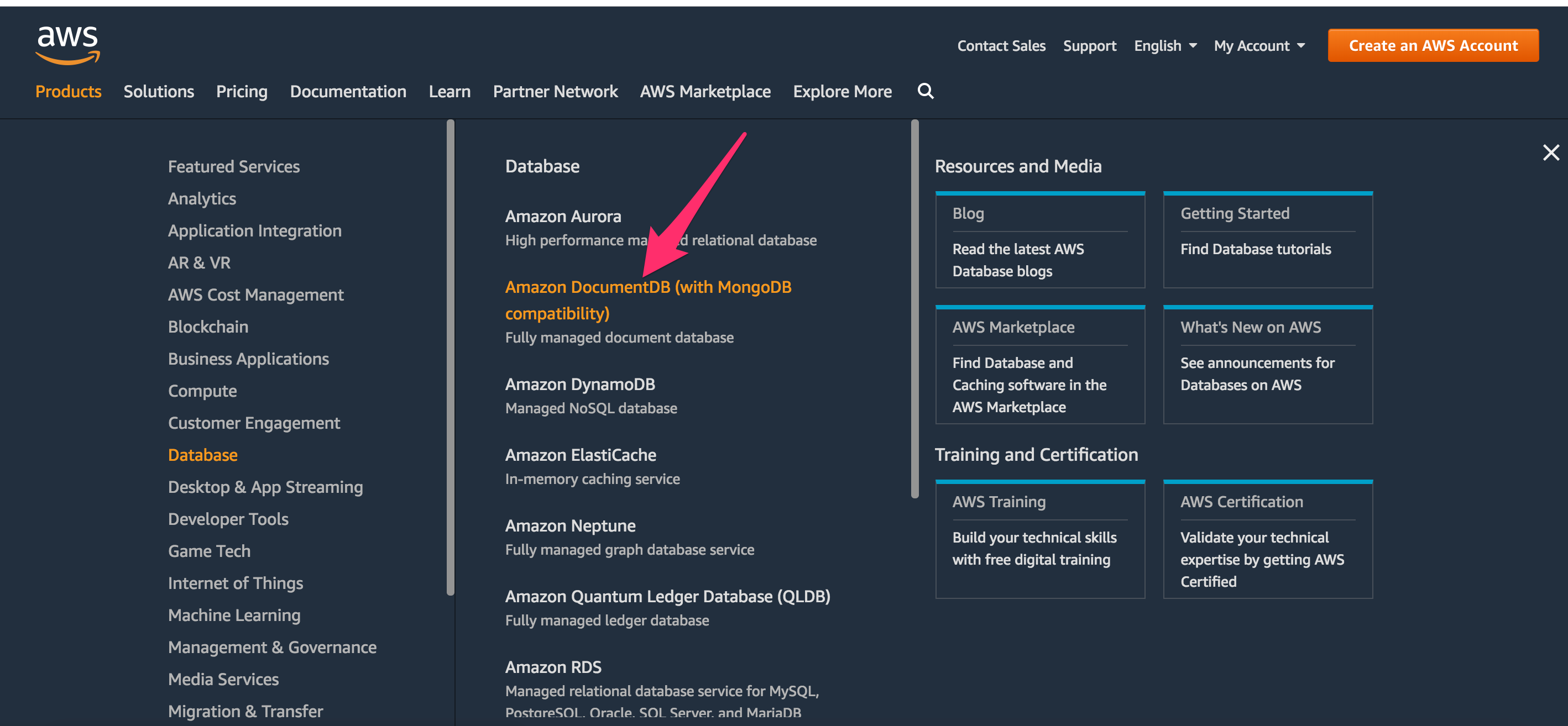The image size is (1568, 726).
Task: Select the Game Tech category
Action: pos(209,551)
